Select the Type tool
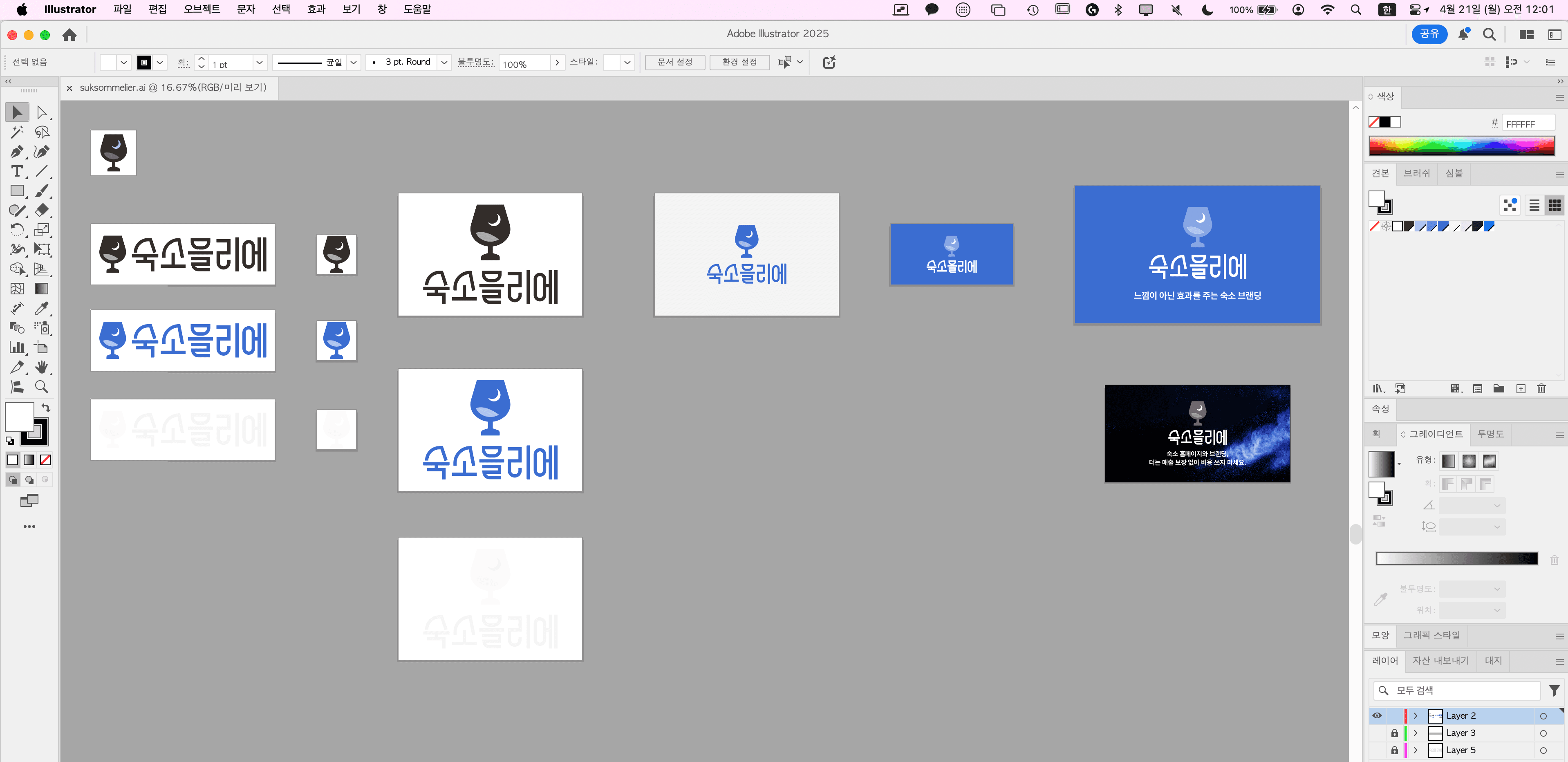Viewport: 1568px width, 762px height. 17,171
